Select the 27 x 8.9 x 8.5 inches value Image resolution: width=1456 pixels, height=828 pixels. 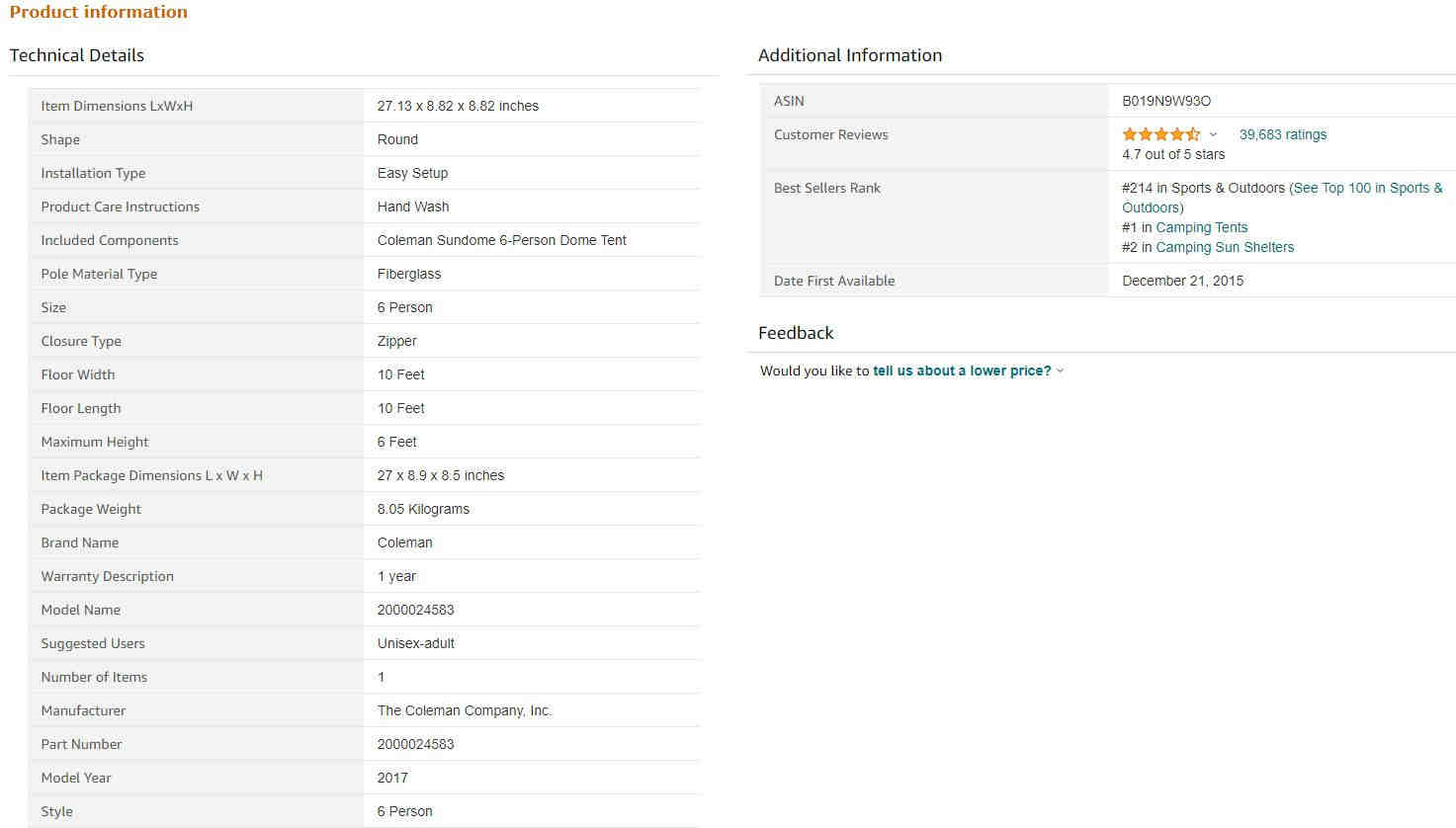(x=441, y=475)
